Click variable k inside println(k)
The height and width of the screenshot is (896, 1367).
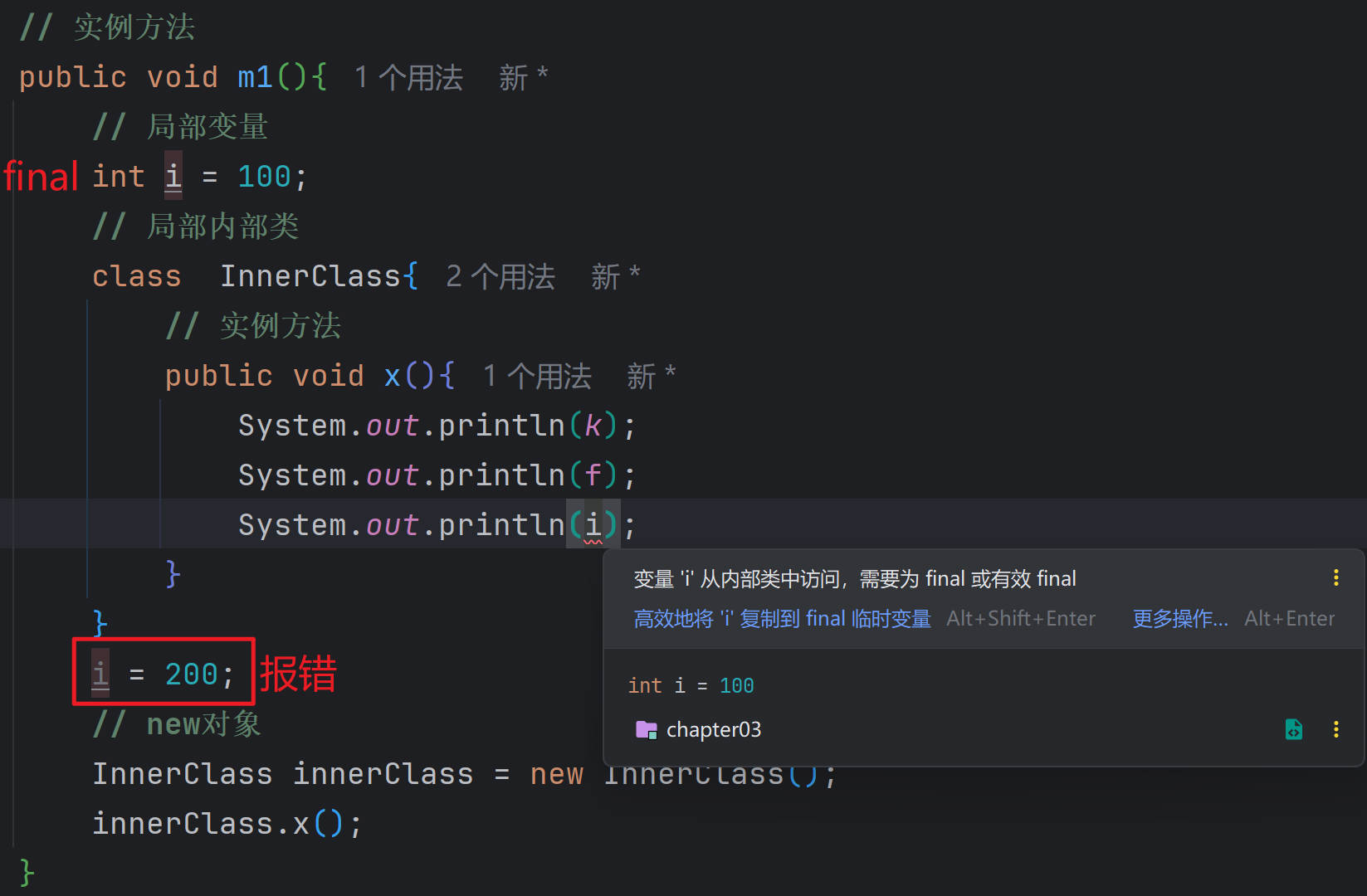(x=593, y=426)
